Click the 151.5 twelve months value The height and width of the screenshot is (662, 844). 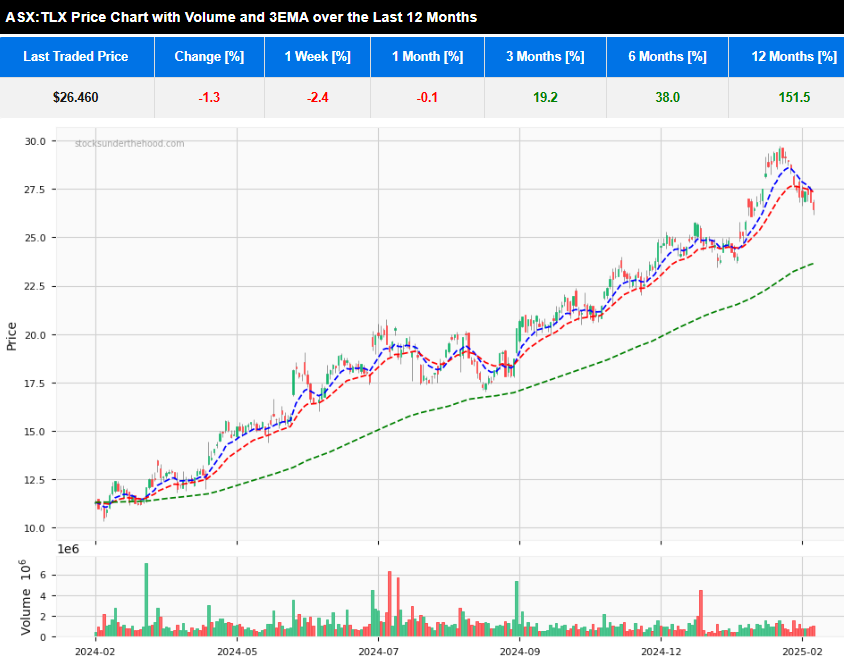coord(794,97)
